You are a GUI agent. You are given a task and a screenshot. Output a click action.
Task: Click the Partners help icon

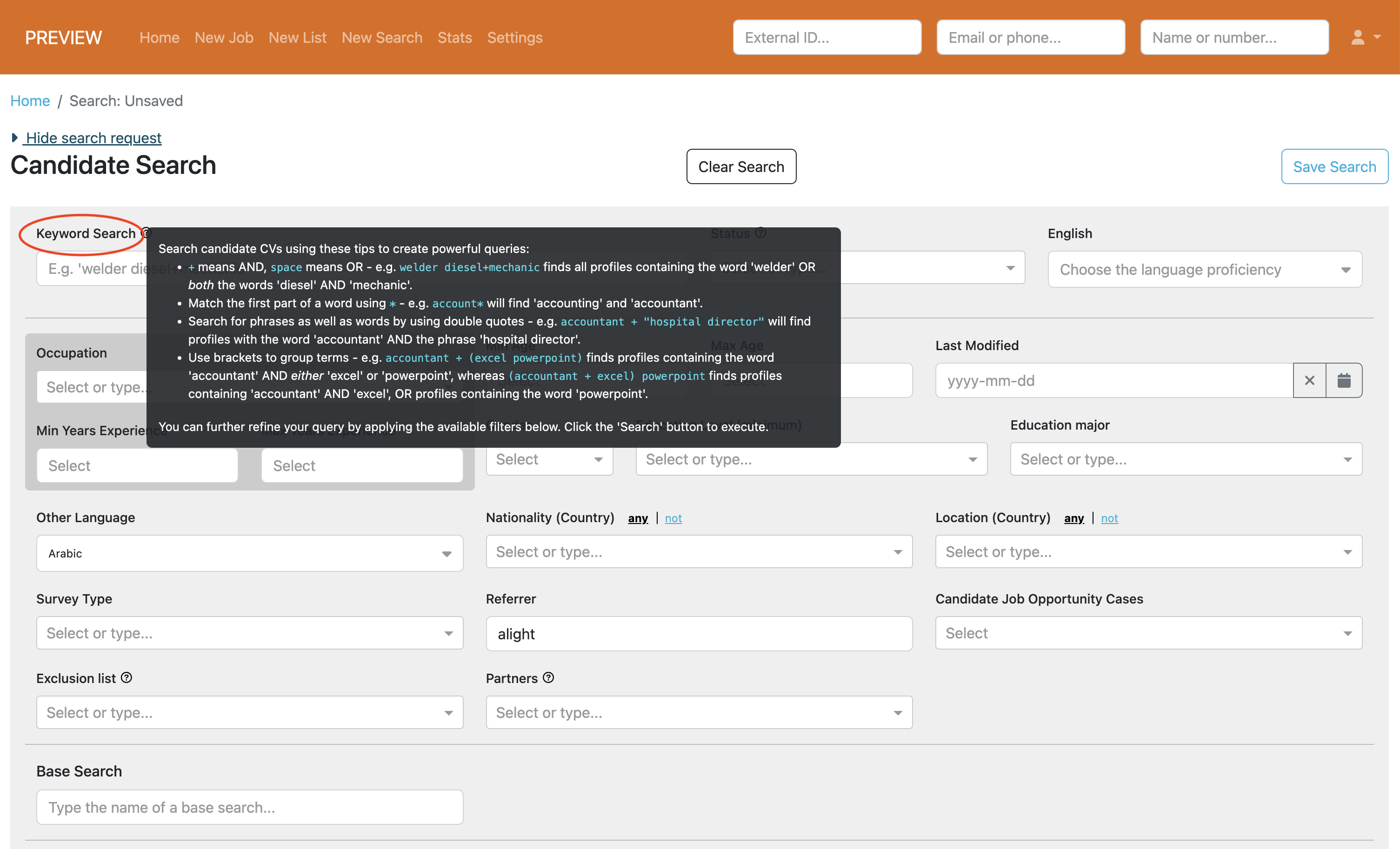point(548,677)
